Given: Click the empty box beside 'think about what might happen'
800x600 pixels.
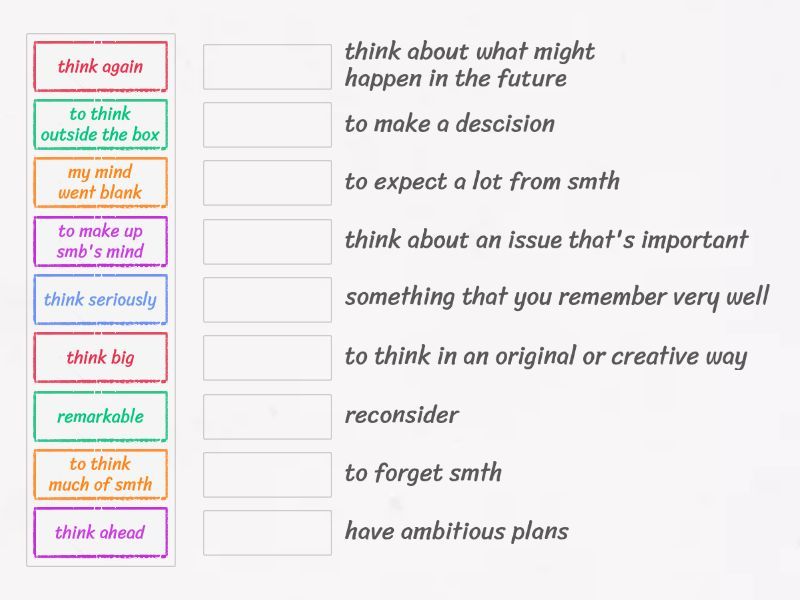Looking at the screenshot, I should tap(267, 67).
